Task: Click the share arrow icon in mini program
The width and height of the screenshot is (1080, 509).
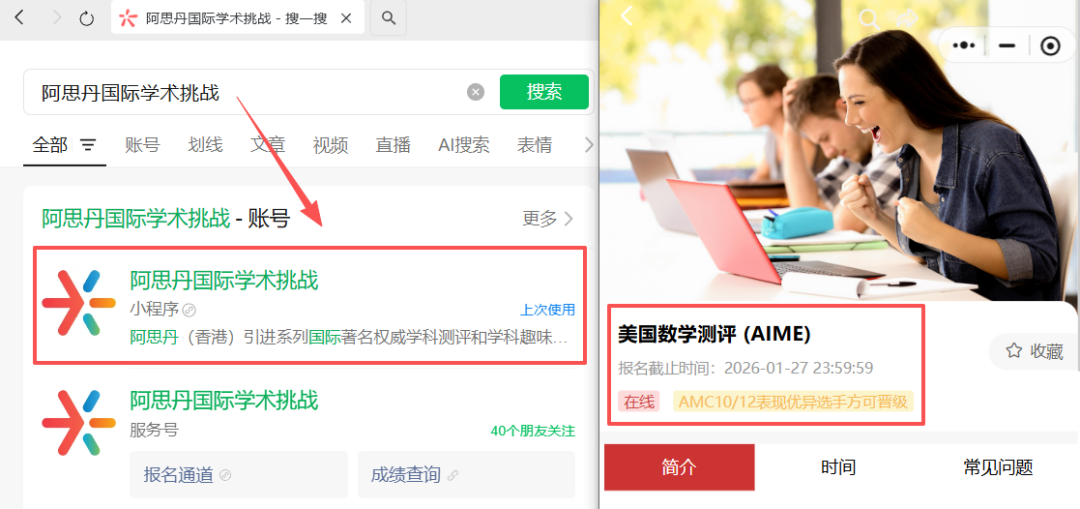Action: [906, 19]
